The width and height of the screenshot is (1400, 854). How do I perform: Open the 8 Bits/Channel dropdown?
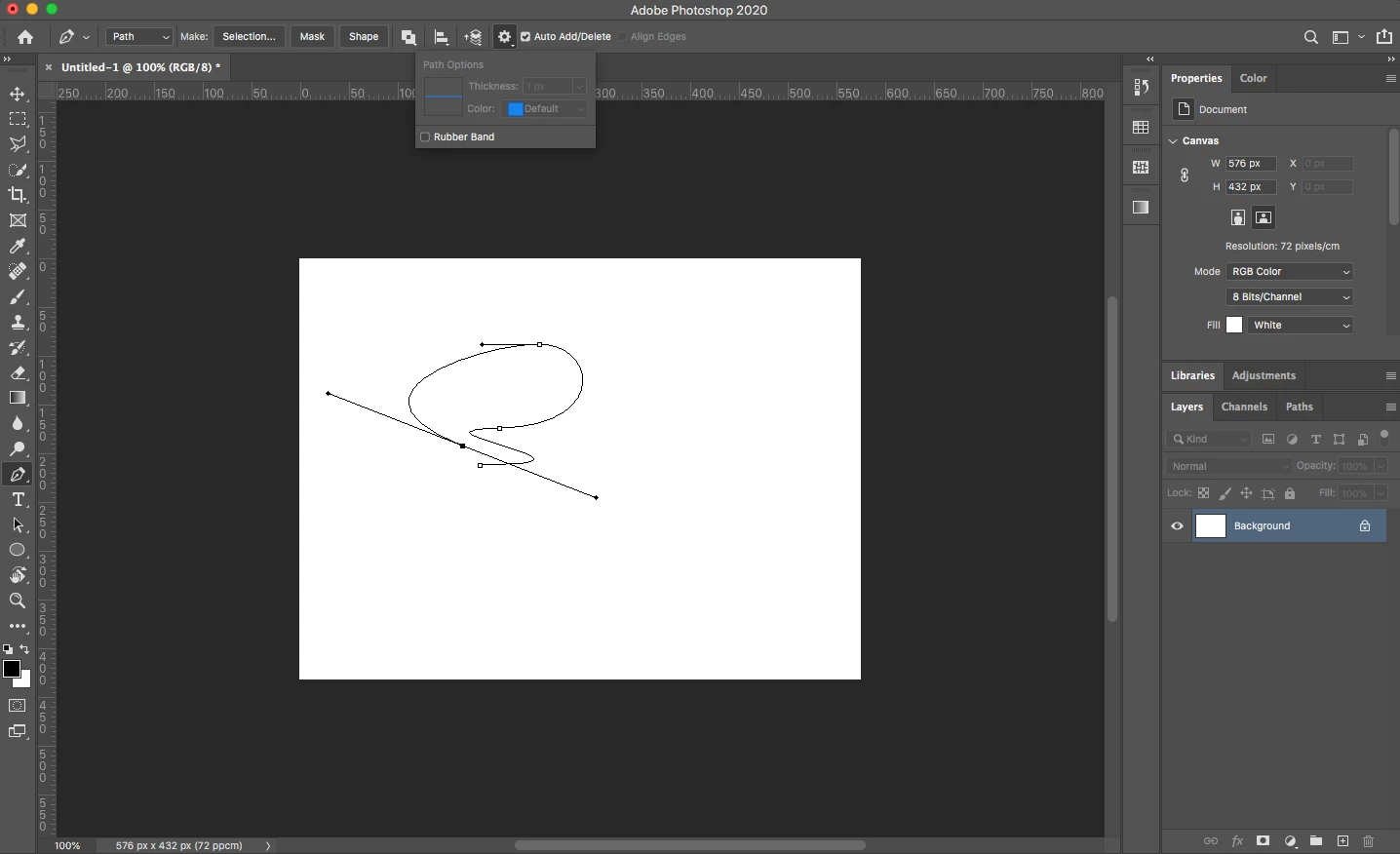[1290, 297]
